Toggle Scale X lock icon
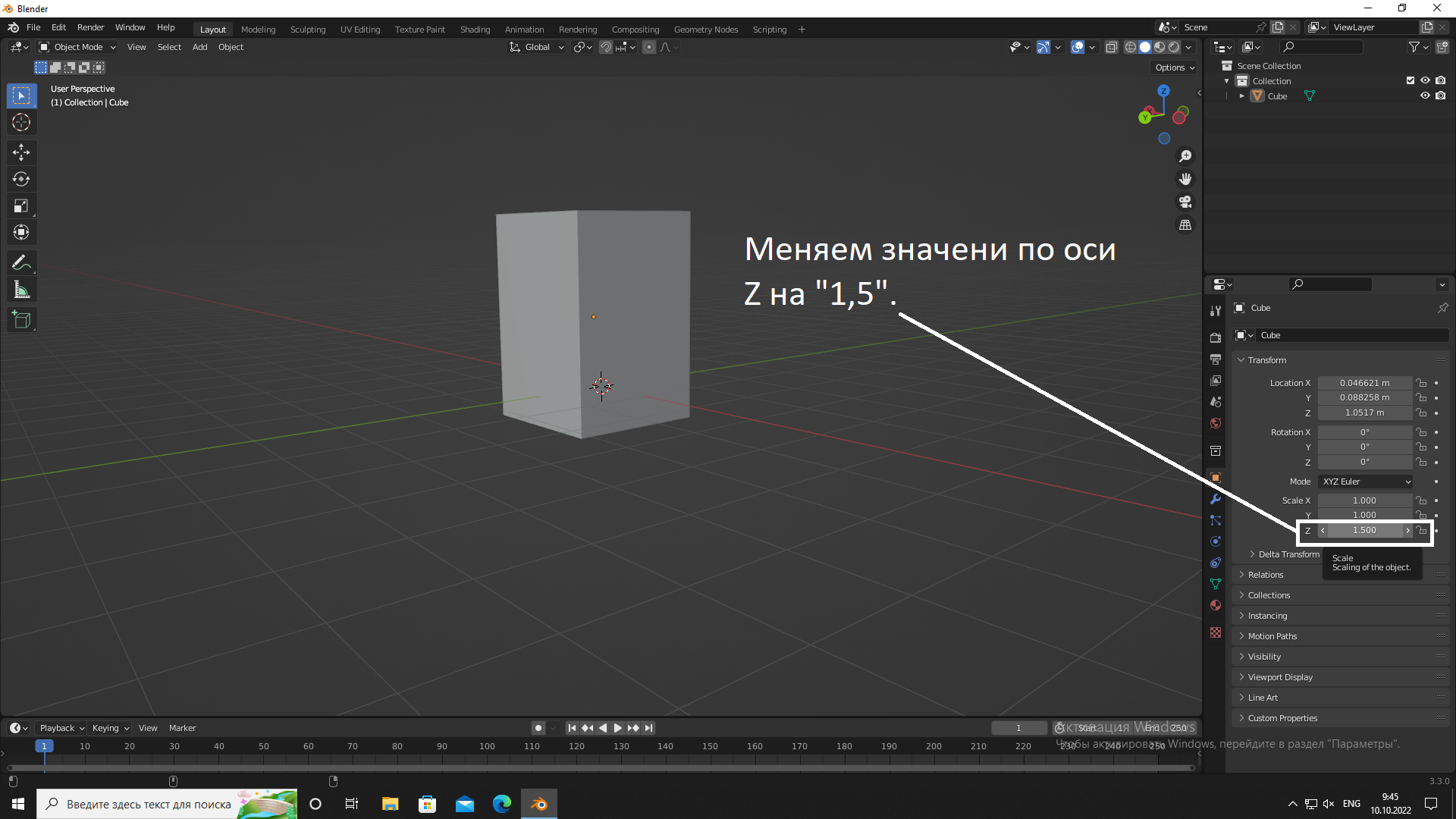Image resolution: width=1456 pixels, height=819 pixels. coord(1422,500)
